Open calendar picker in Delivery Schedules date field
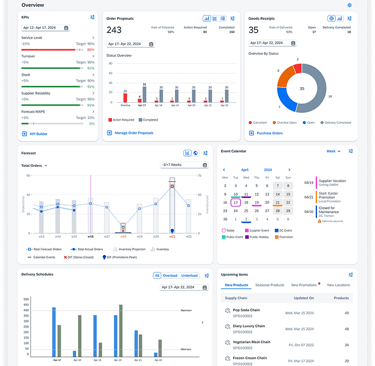Viewport: 375px width, 366px height. tap(205, 287)
